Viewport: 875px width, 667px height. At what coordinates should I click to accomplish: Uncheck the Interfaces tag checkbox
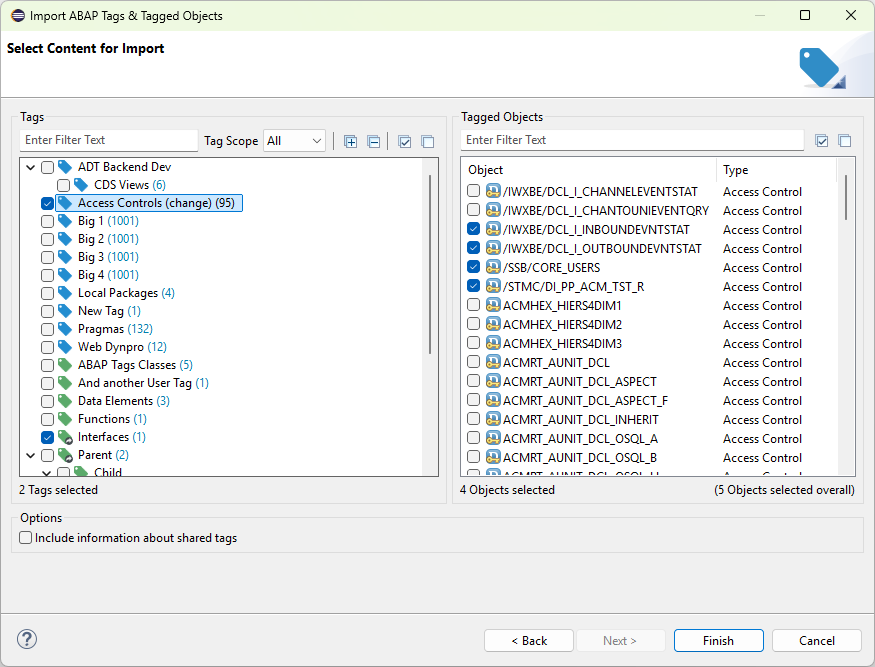[x=47, y=437]
